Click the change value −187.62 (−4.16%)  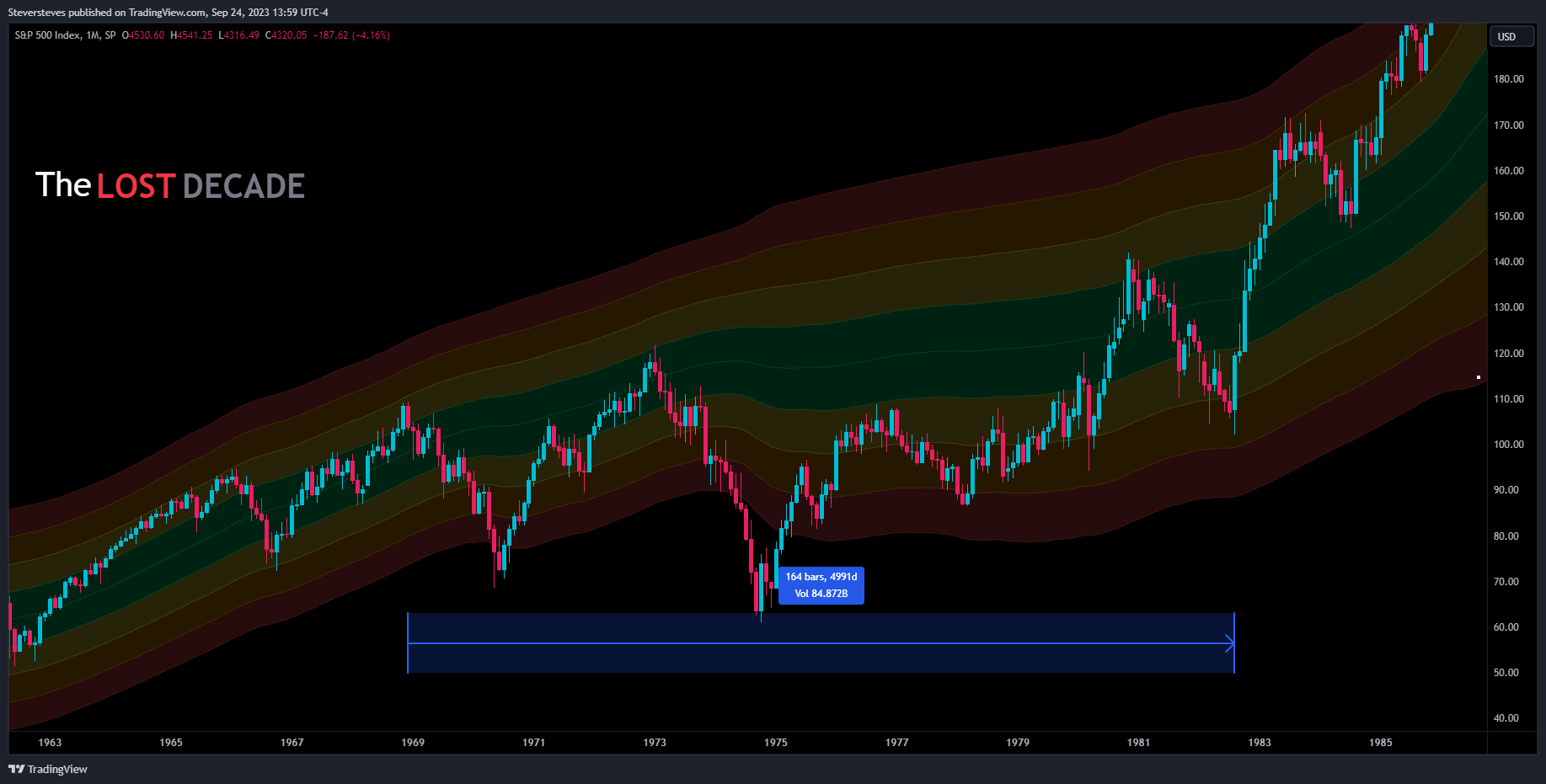(x=351, y=35)
